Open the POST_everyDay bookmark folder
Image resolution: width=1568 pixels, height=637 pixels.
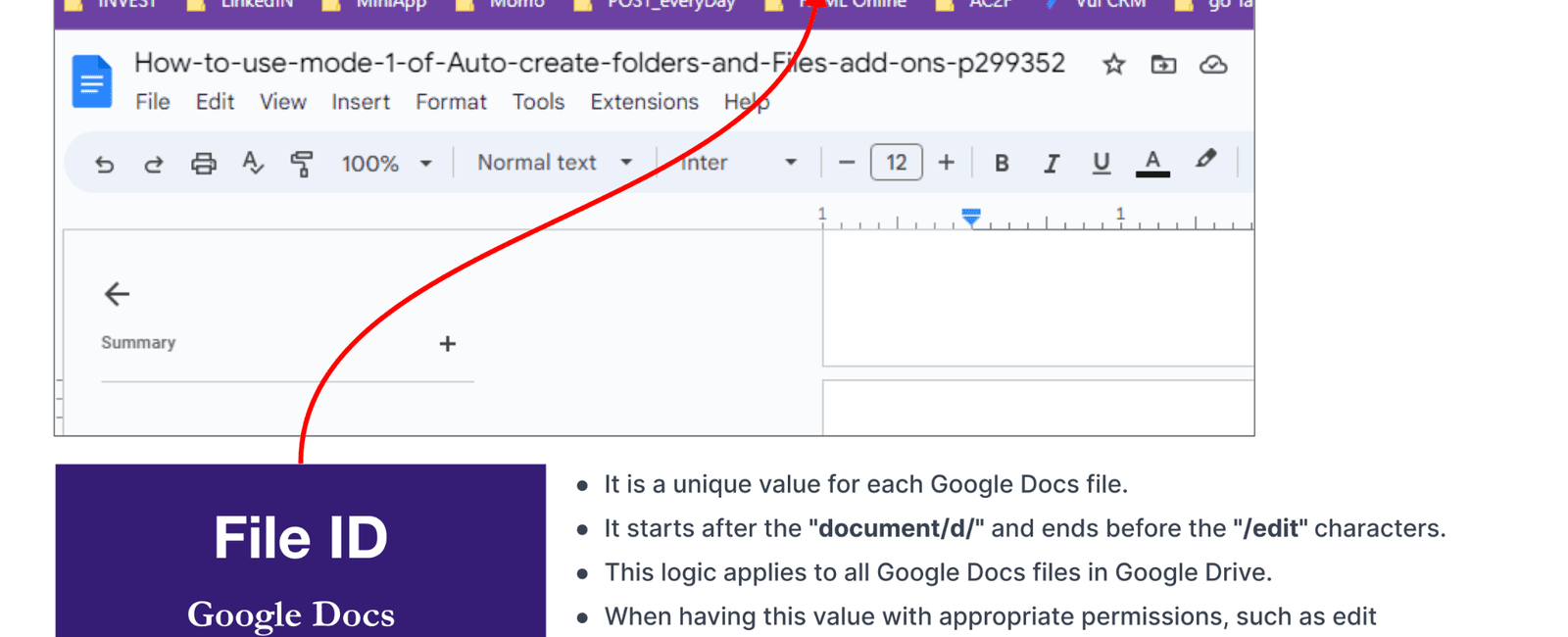[x=655, y=5]
